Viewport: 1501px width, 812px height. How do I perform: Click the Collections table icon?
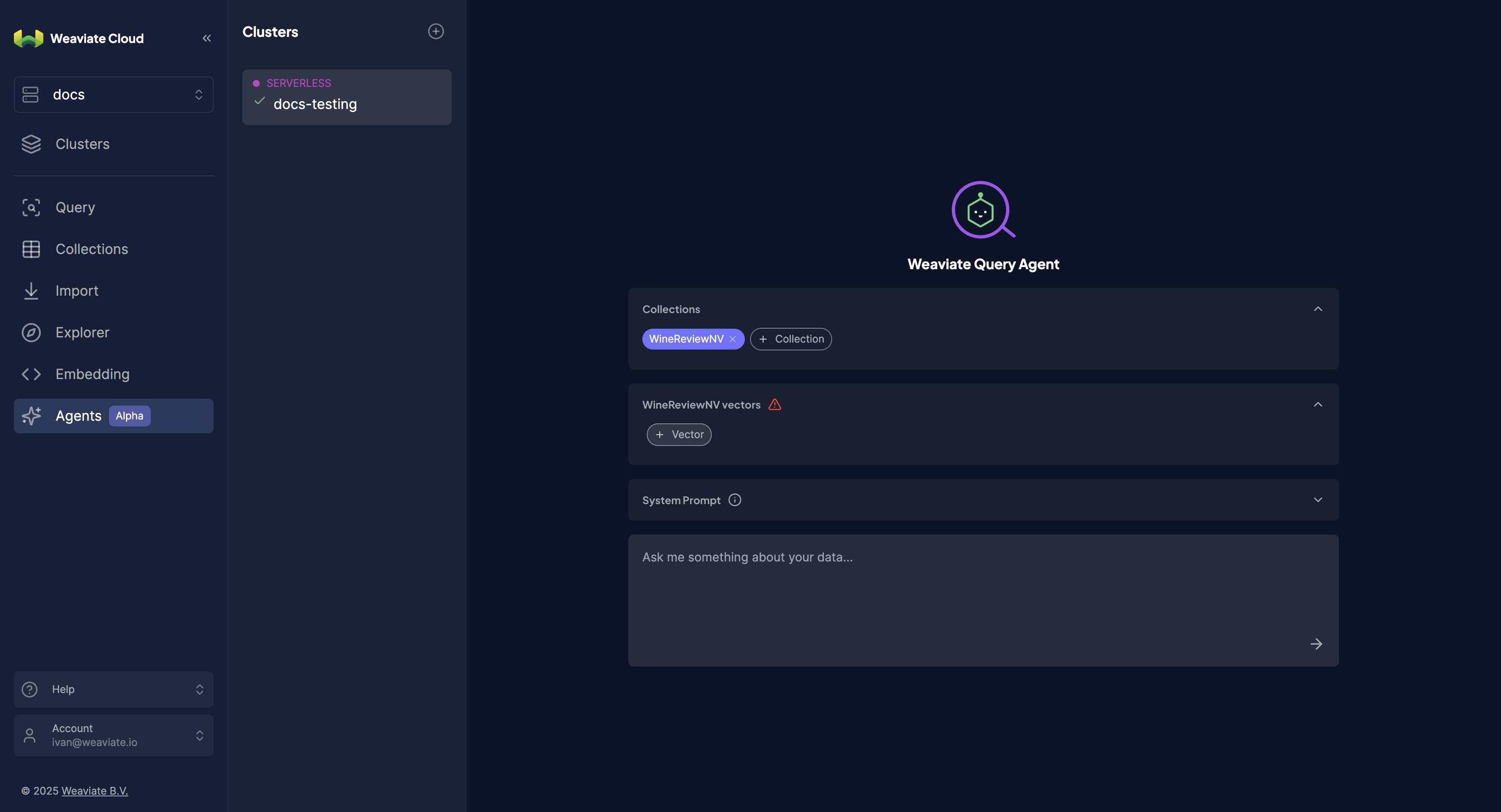31,249
